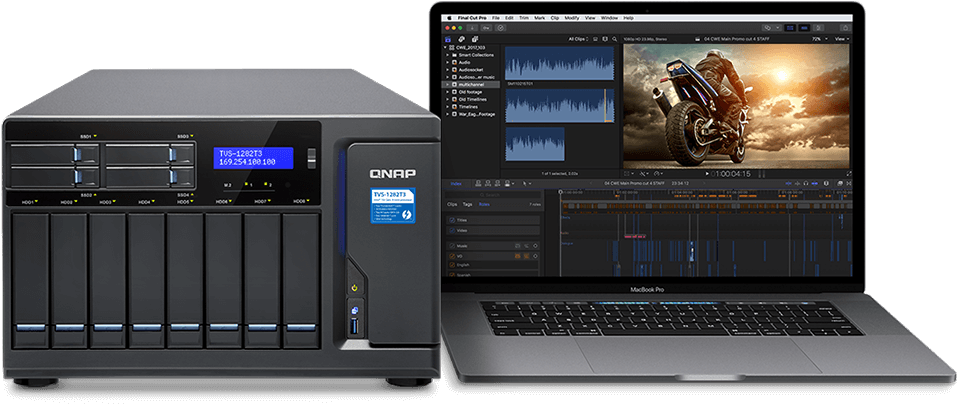Click the Index button
This screenshot has height=404, width=957.
(456, 184)
